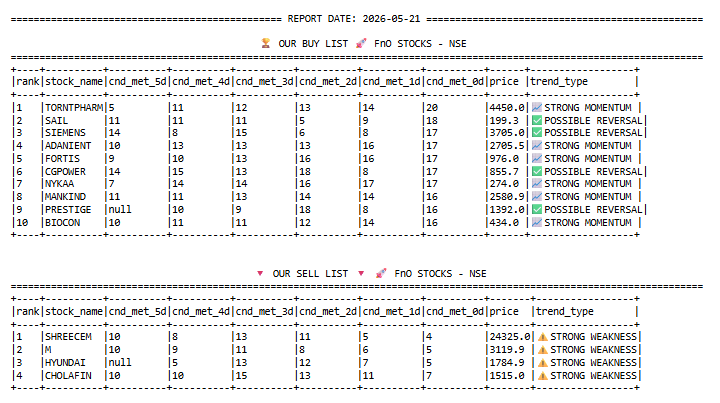Select the CGPOWER stock name

pyautogui.click(x=65, y=171)
